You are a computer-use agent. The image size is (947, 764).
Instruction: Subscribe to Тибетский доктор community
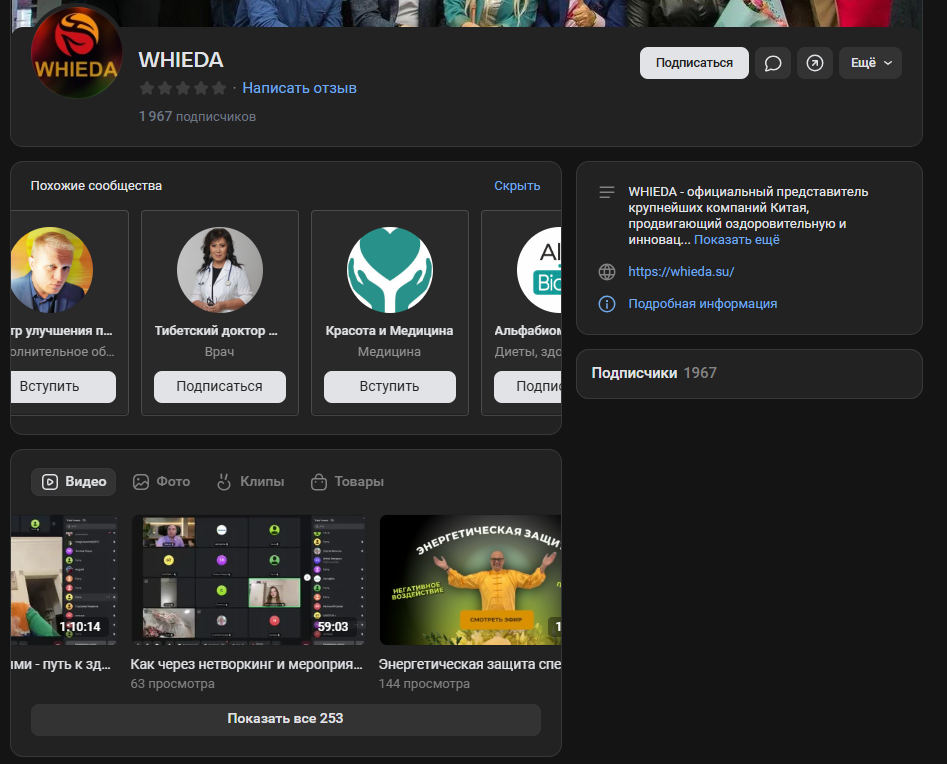coord(220,387)
